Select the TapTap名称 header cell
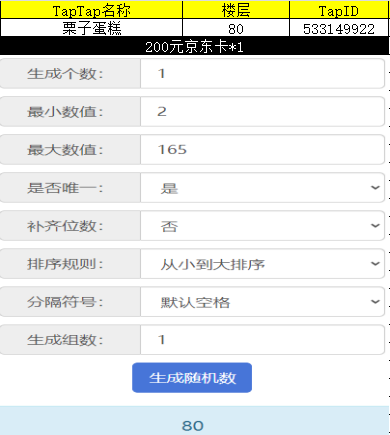The image size is (390, 435). [92, 10]
